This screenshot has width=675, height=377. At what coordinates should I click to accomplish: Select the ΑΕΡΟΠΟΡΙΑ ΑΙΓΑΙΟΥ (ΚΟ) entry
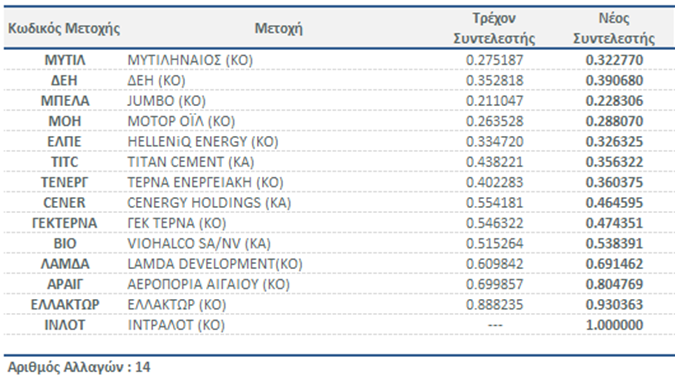pos(208,284)
